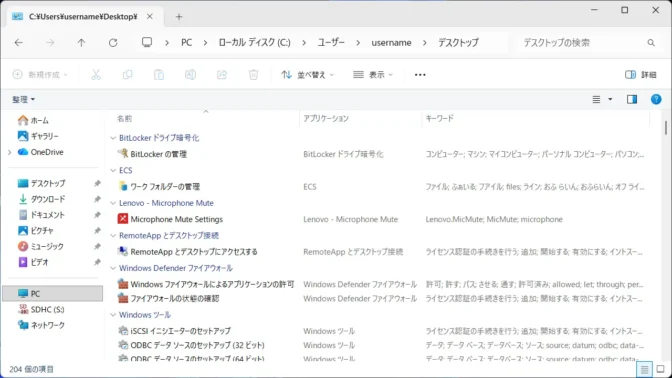Collapse the BitLocker ドライブ暗号化 group

click(113, 138)
